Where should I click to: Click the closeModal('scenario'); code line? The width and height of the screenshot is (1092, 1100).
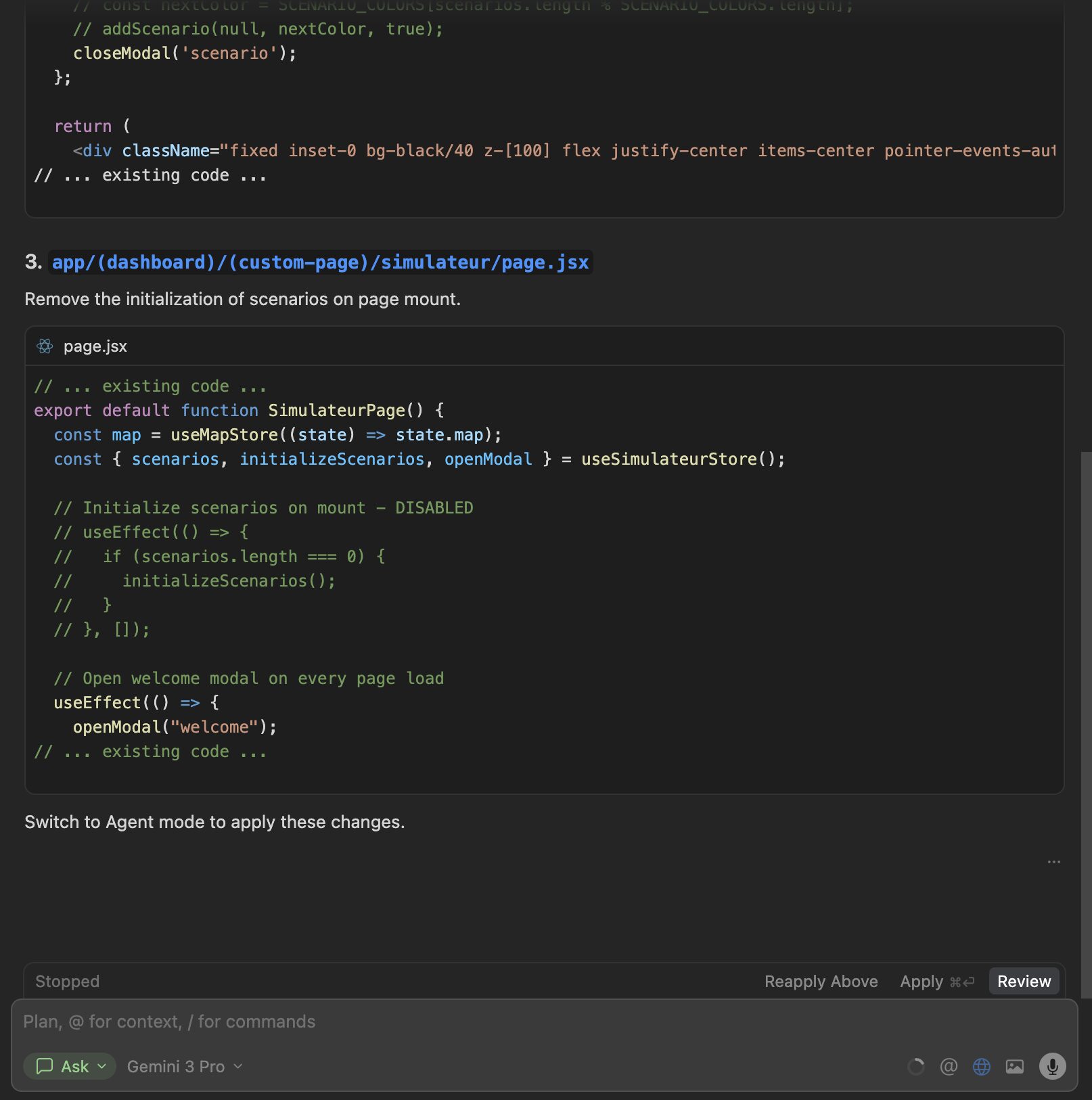pos(184,53)
